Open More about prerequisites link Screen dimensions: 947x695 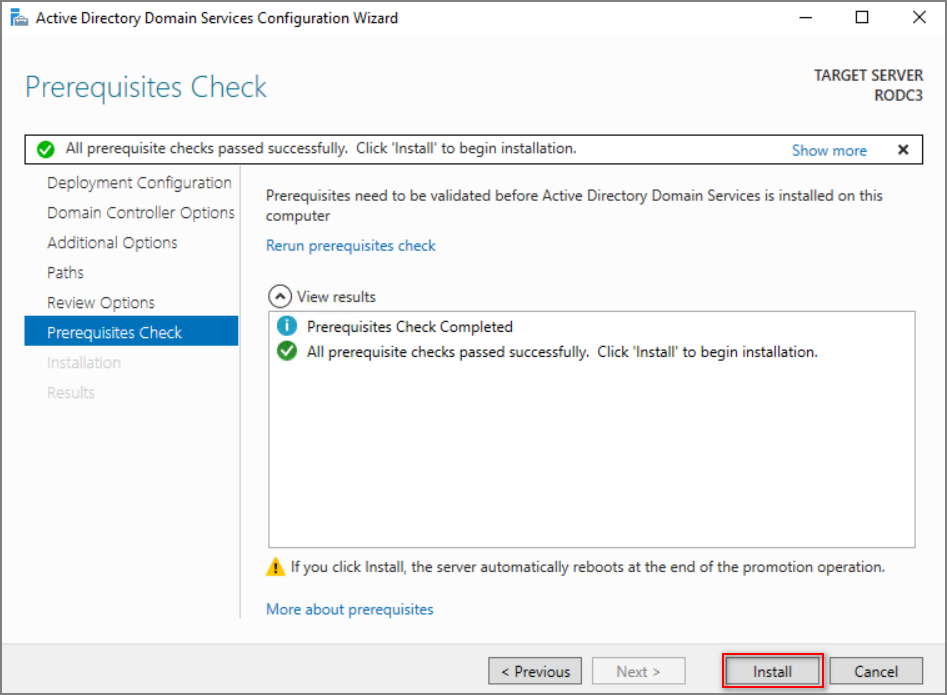click(x=350, y=609)
